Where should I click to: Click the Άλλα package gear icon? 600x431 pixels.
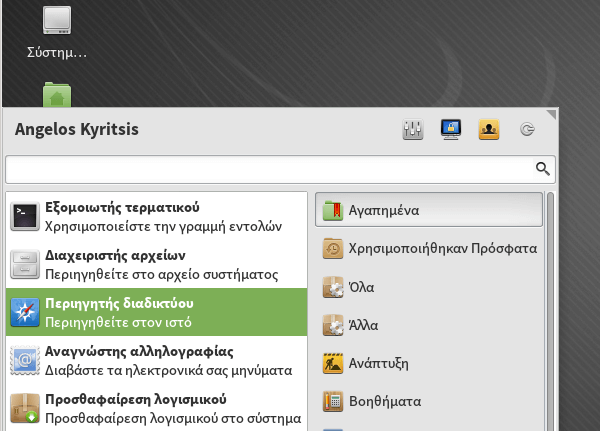(333, 325)
